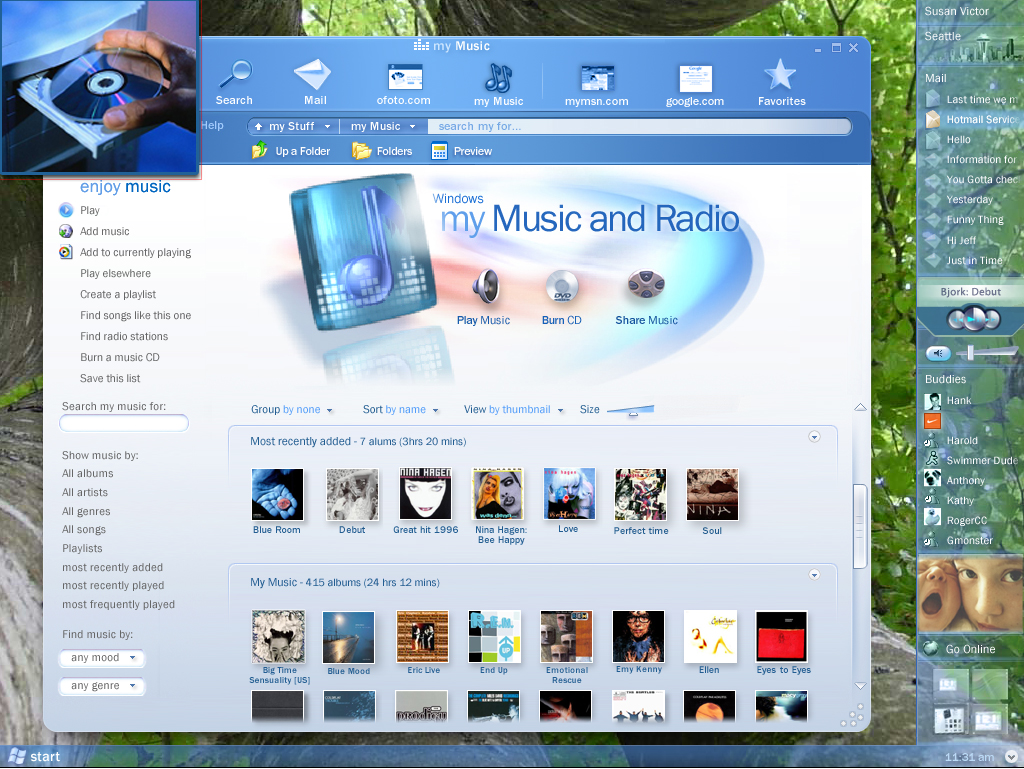Select All artists in Show music by
Image resolution: width=1024 pixels, height=769 pixels.
85,492
